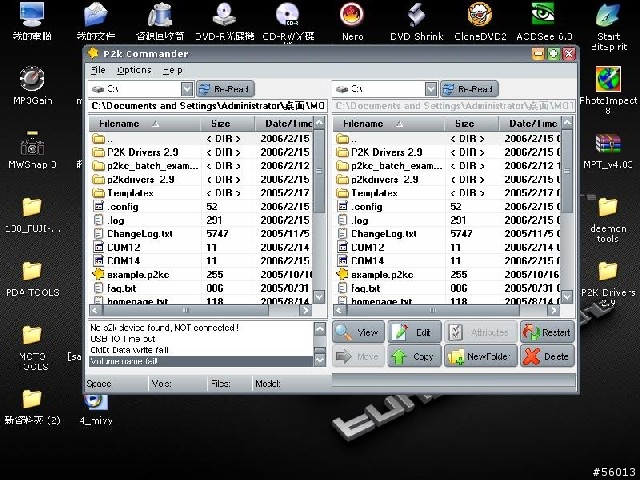Click left pane path input field

[208, 106]
